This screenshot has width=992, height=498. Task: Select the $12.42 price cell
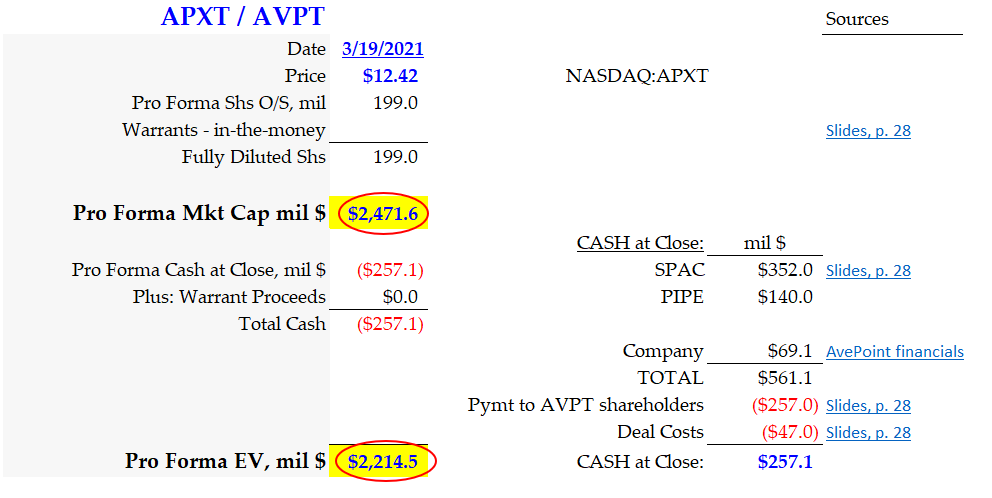pyautogui.click(x=391, y=76)
